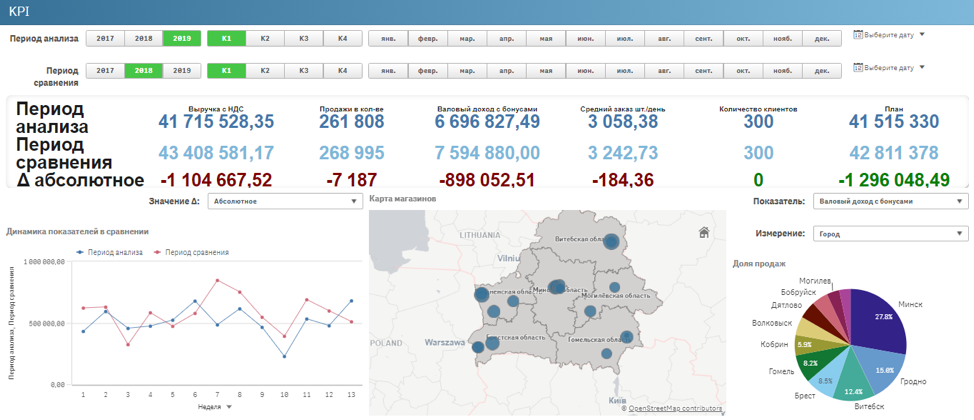Click delta value -1 104 667,52
974x420 pixels.
tap(216, 180)
